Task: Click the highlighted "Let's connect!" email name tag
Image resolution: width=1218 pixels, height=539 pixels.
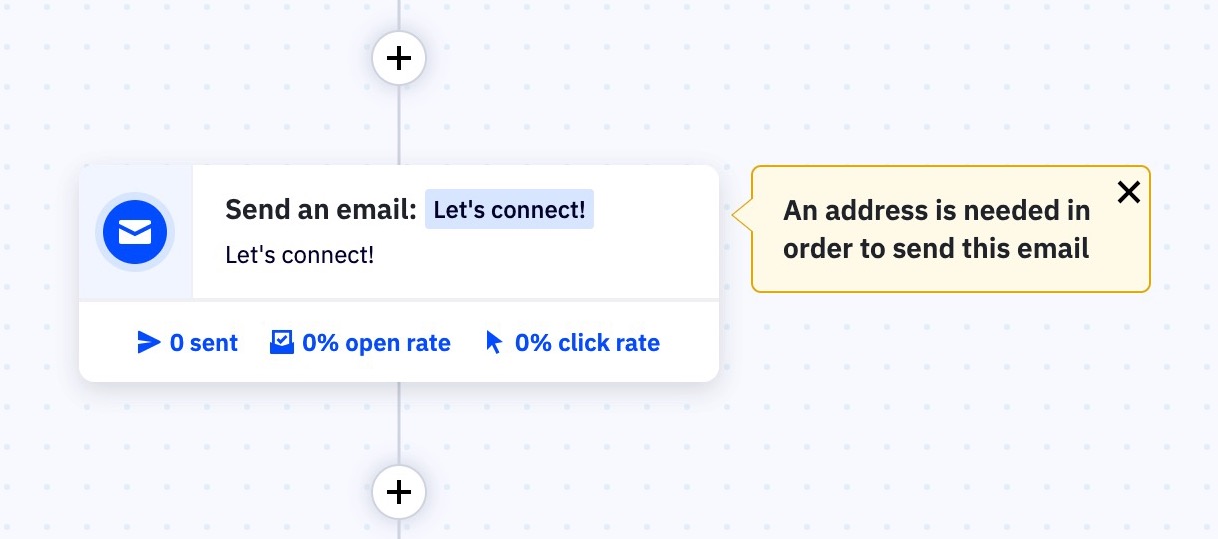Action: click(x=509, y=210)
